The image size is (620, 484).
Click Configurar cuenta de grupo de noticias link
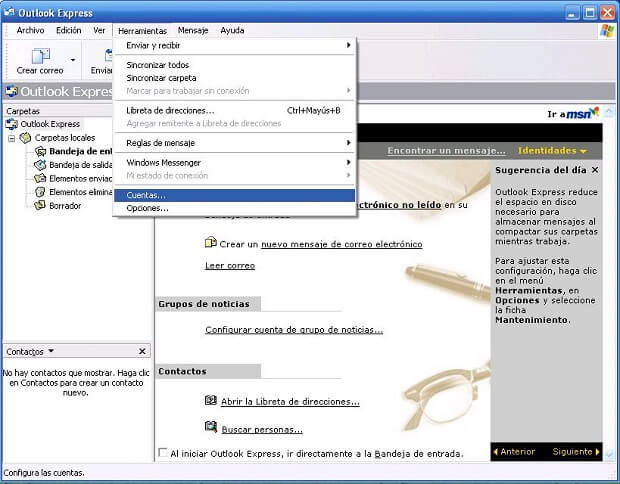click(x=294, y=330)
